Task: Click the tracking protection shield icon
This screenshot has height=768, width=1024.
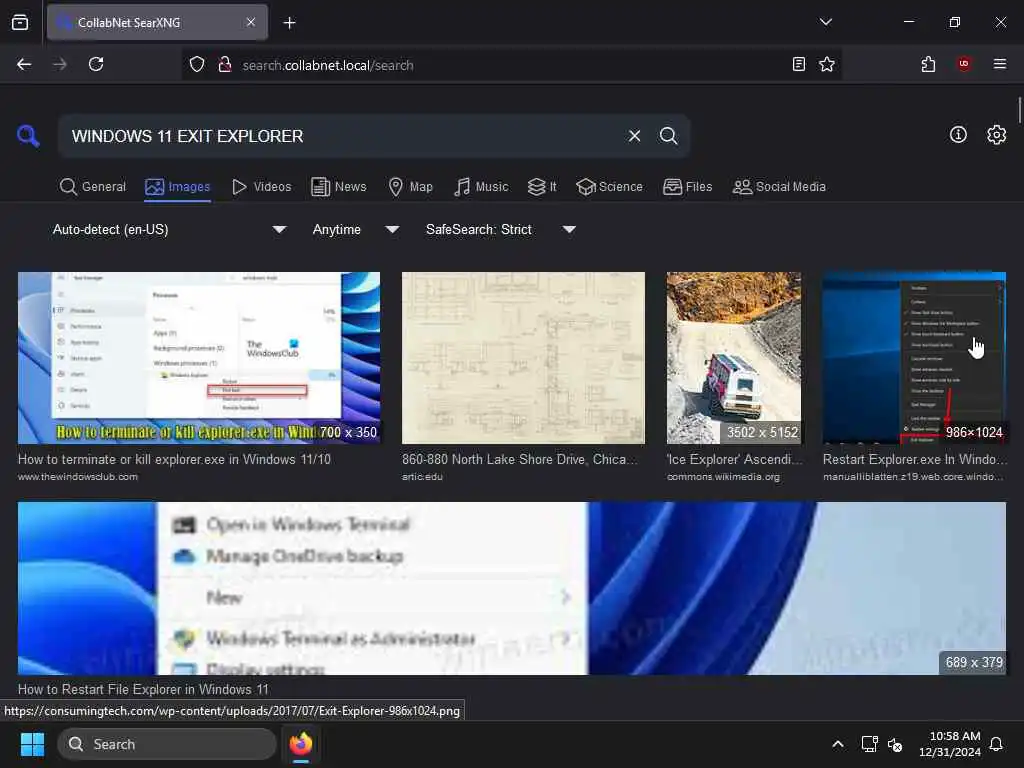Action: tap(197, 65)
